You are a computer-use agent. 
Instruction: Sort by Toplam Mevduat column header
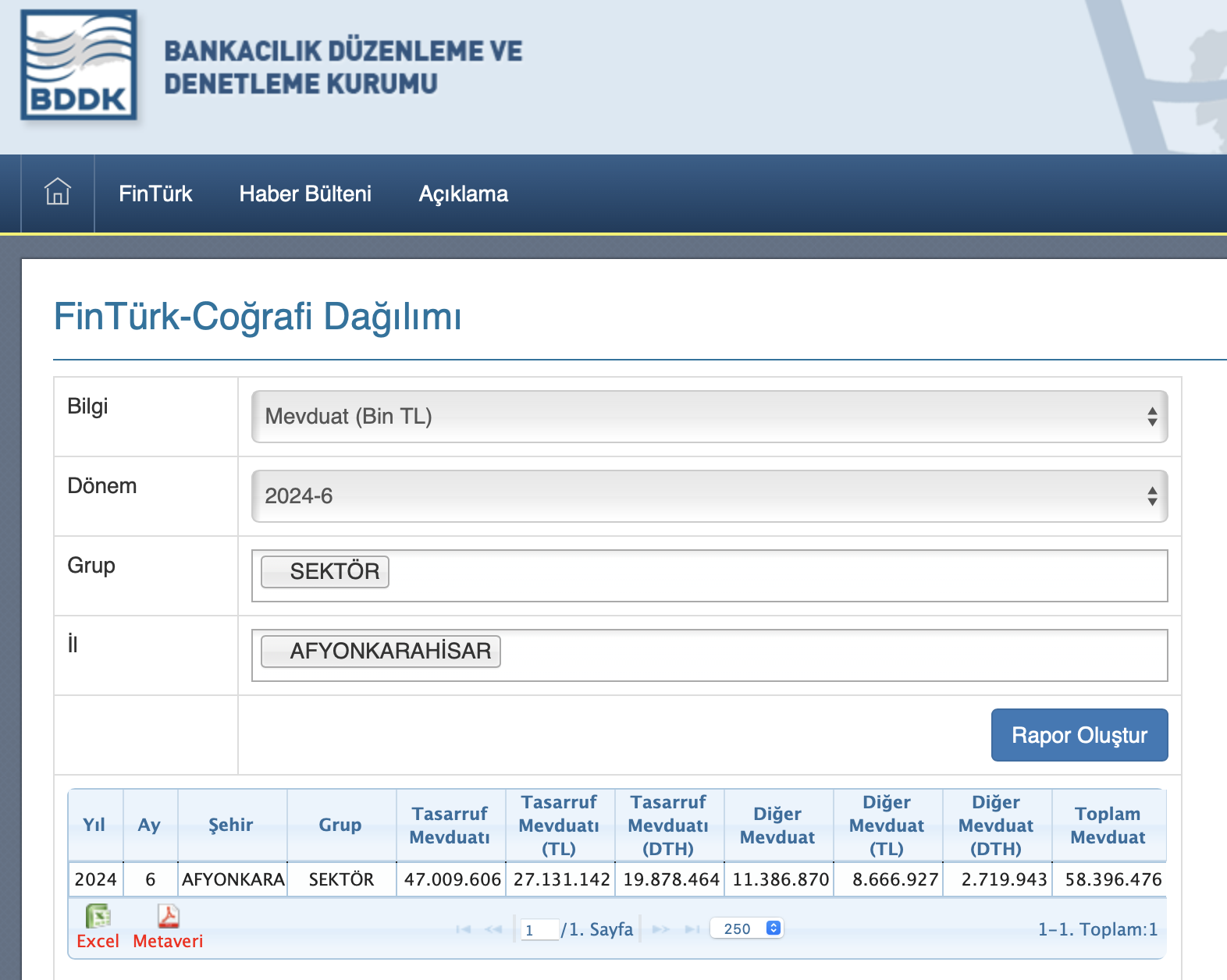point(1108,825)
